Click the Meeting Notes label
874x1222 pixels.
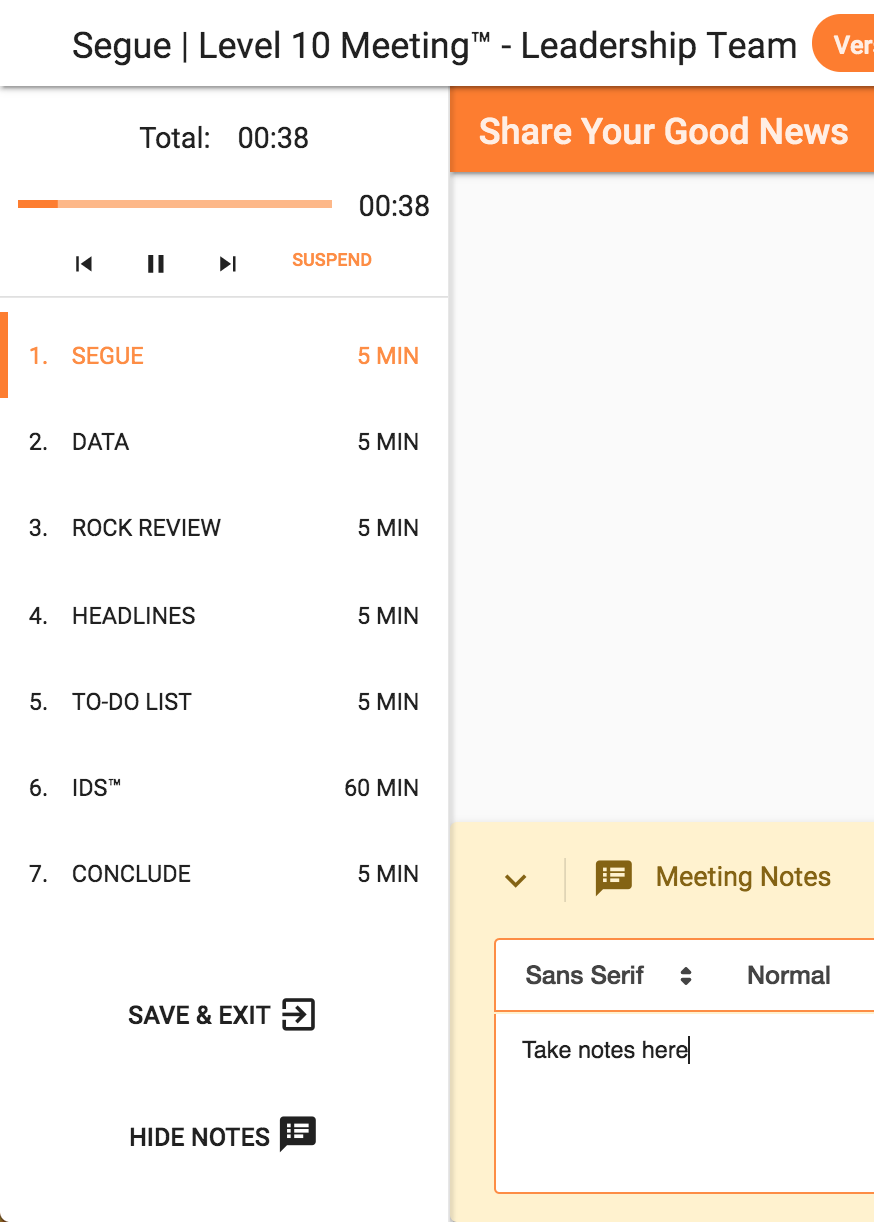tap(743, 877)
